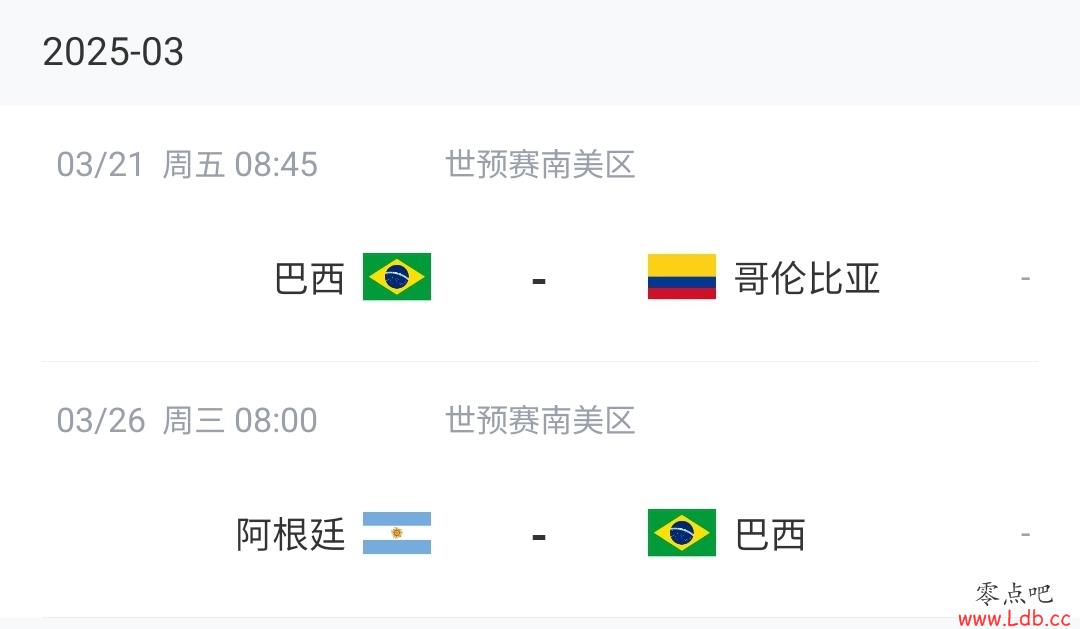Open the 哥伦比亚 team name
The height and width of the screenshot is (629, 1080).
[x=807, y=279]
